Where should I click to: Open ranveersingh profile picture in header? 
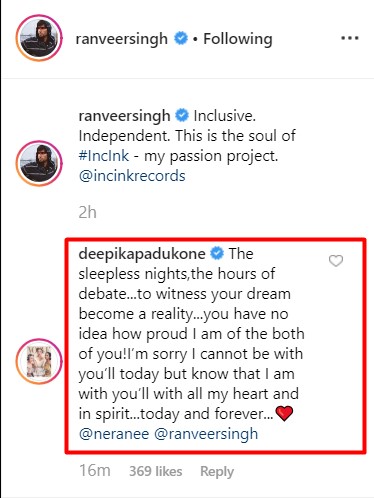[39, 38]
